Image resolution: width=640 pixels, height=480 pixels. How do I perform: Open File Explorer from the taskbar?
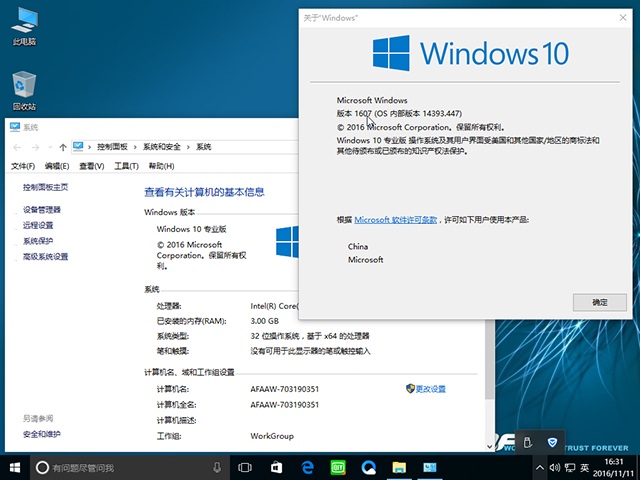(x=399, y=467)
